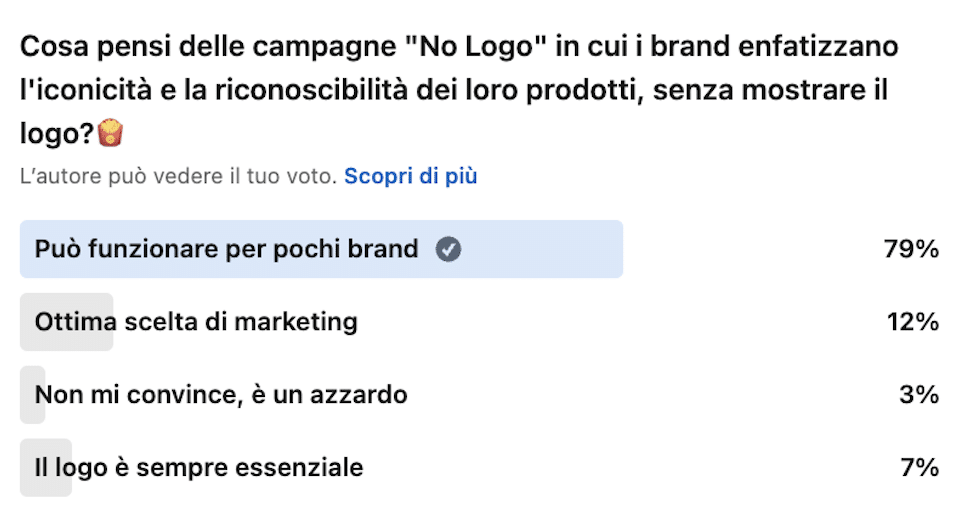Select "Può funzionare per pochi brand" option

pyautogui.click(x=226, y=250)
